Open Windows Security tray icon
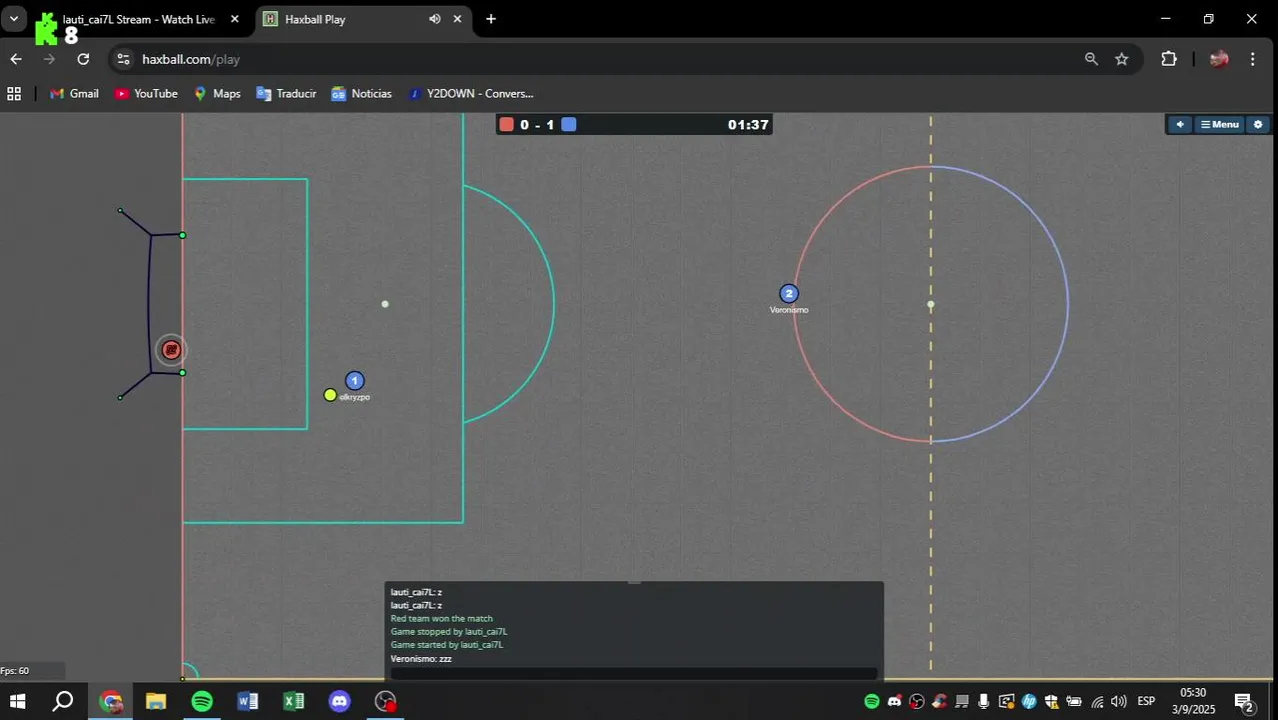The width and height of the screenshot is (1278, 720). click(x=1051, y=701)
